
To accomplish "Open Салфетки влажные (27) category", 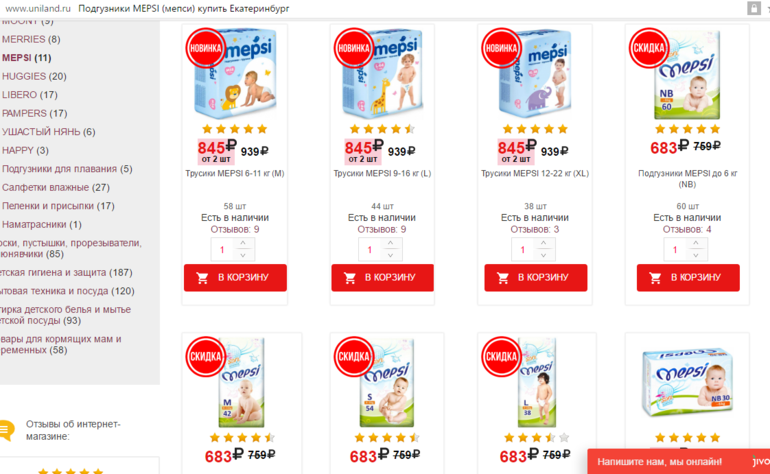I will 55,188.
